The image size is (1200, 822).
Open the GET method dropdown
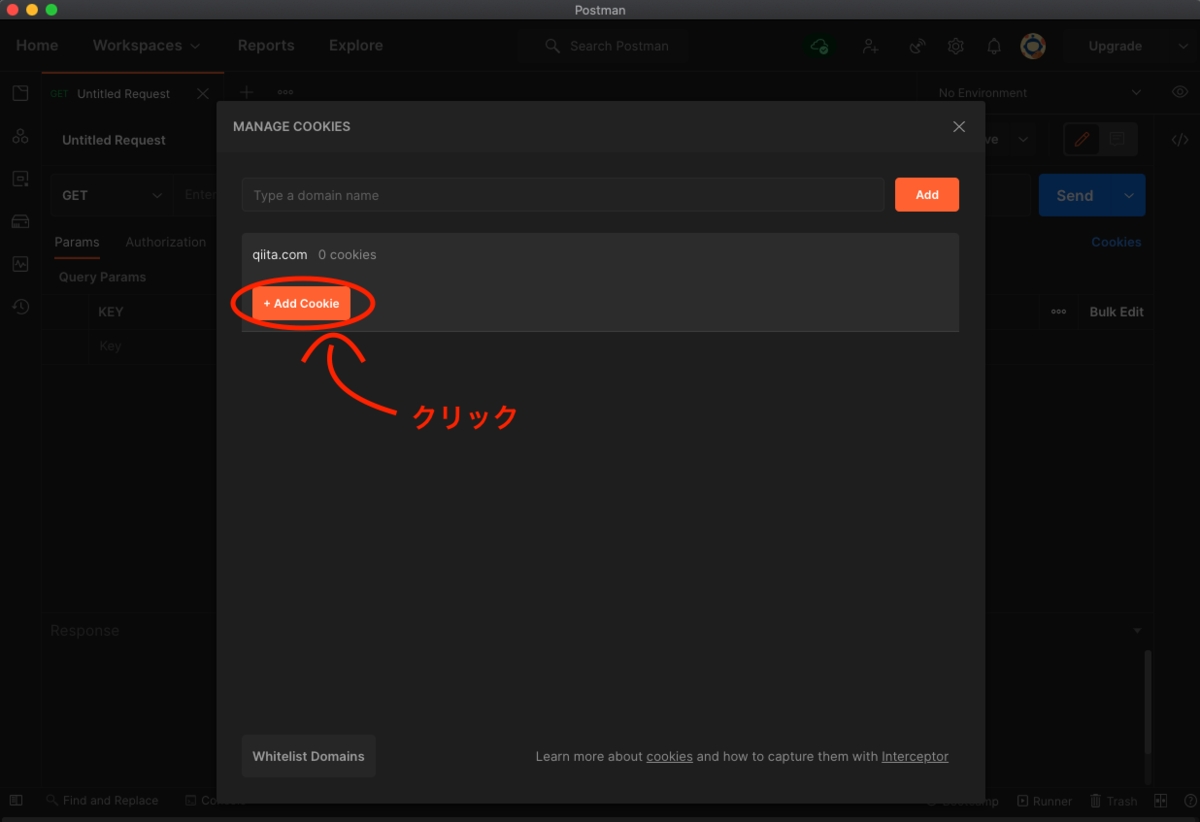(x=111, y=195)
